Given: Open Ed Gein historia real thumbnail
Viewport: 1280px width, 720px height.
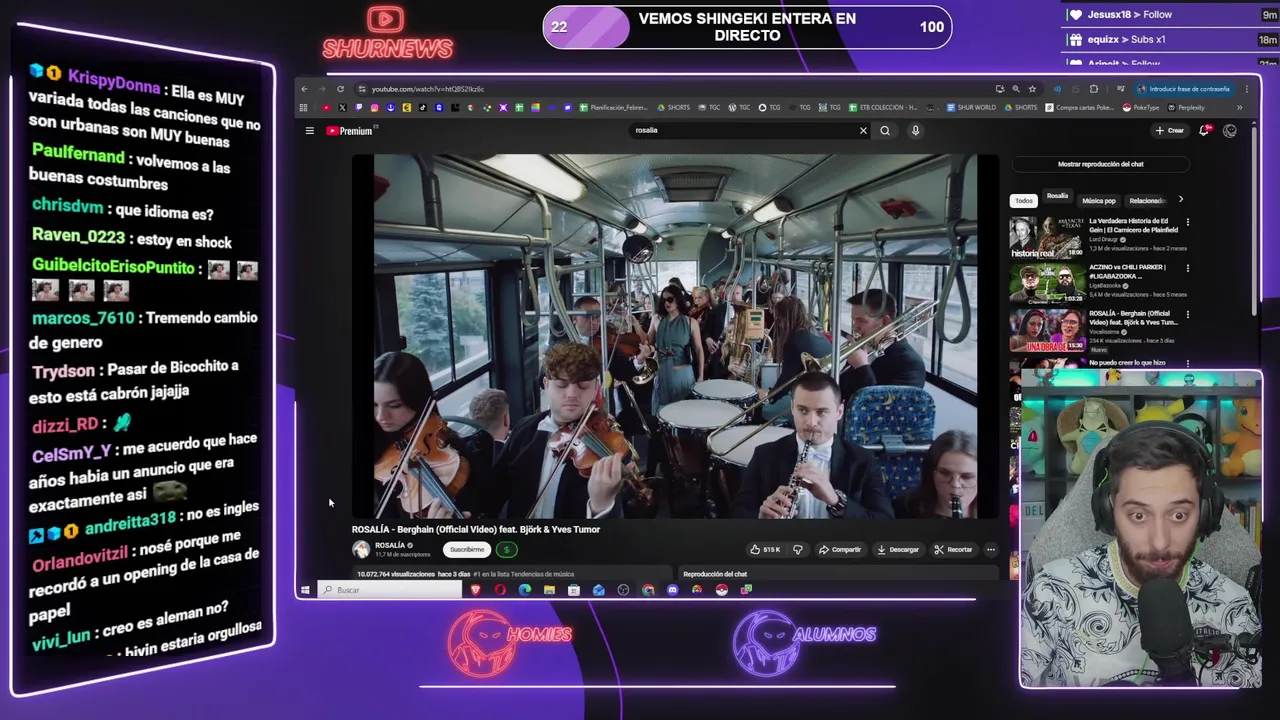Looking at the screenshot, I should click(x=1046, y=238).
